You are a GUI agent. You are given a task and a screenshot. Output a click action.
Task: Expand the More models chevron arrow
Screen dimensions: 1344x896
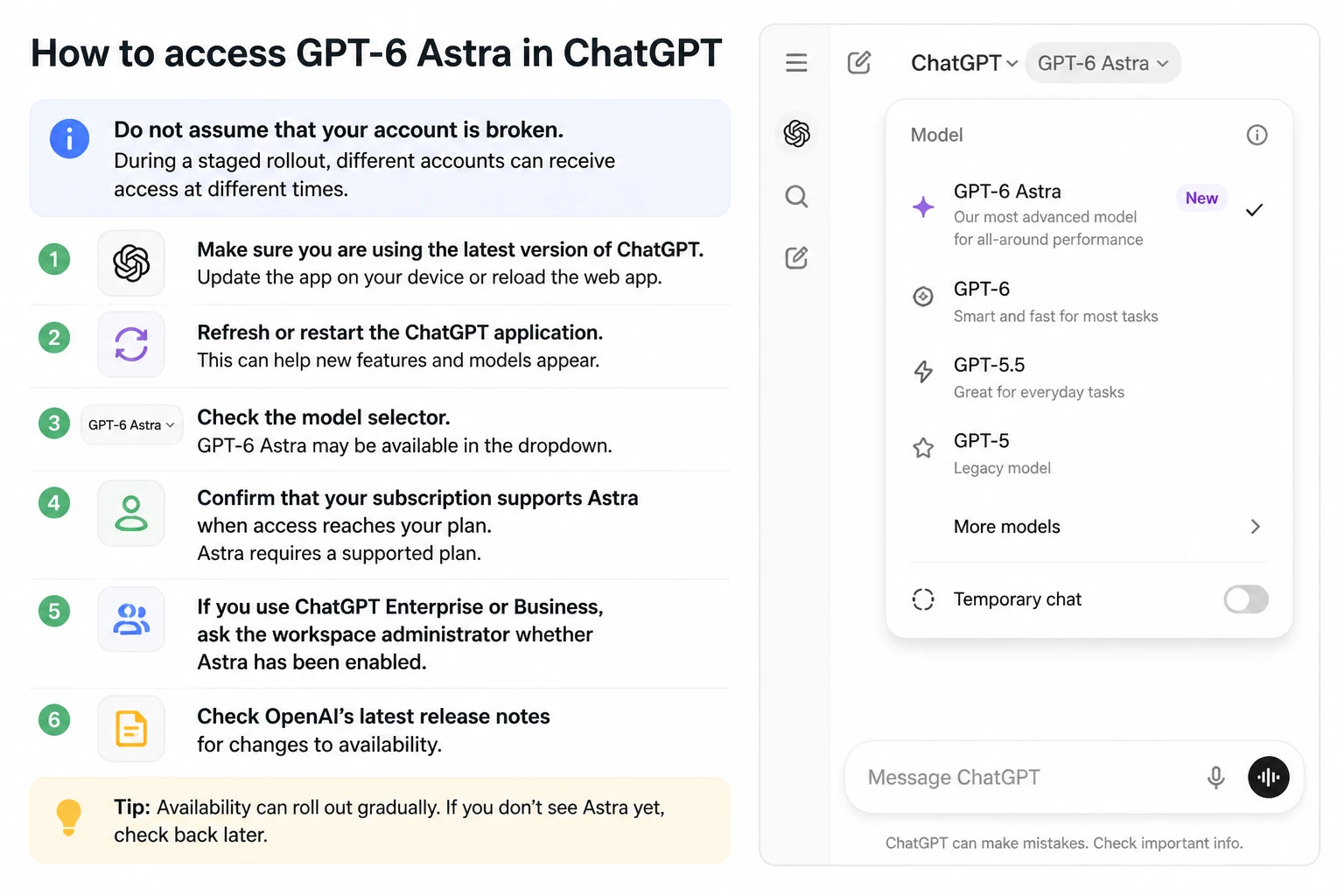point(1256,527)
